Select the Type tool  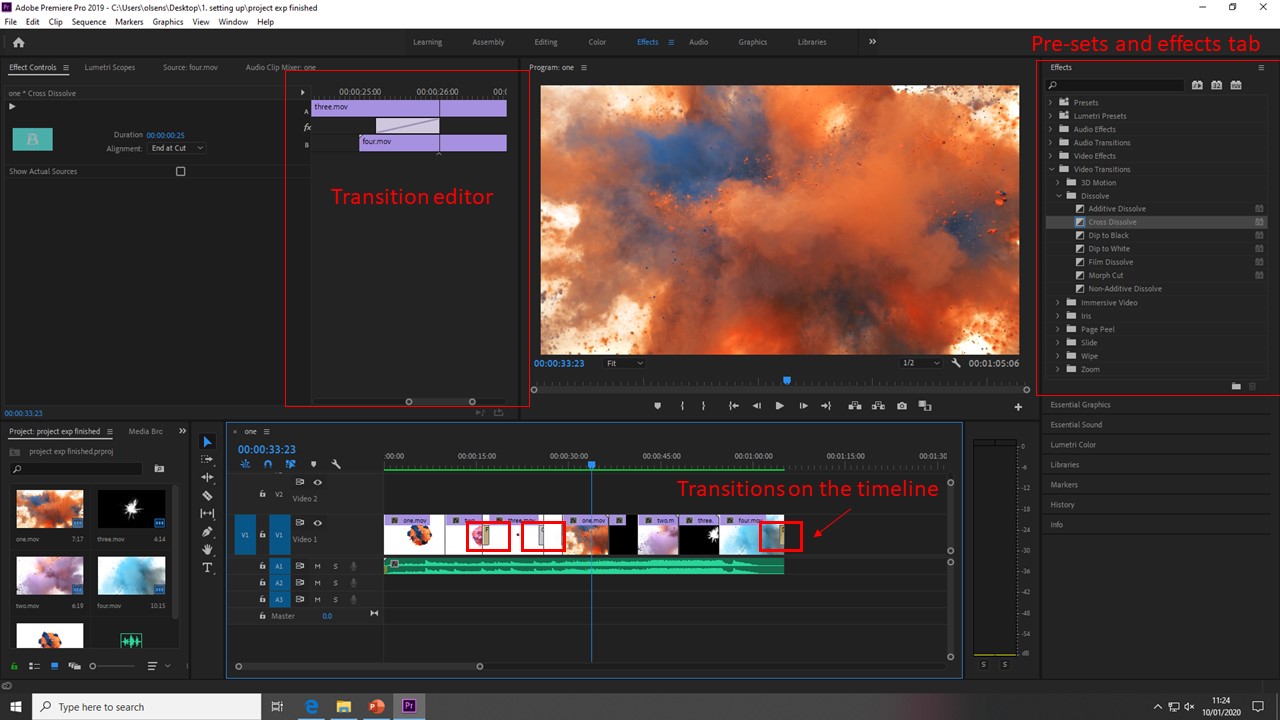tap(207, 567)
